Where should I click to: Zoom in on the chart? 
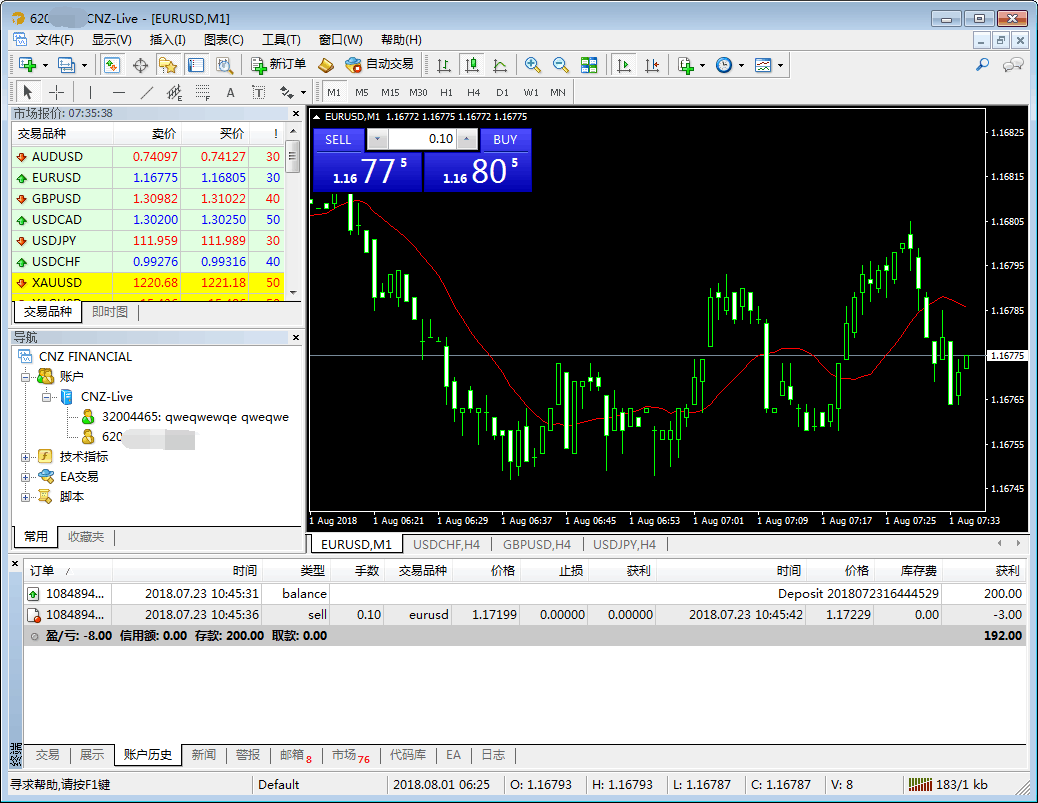pos(532,65)
